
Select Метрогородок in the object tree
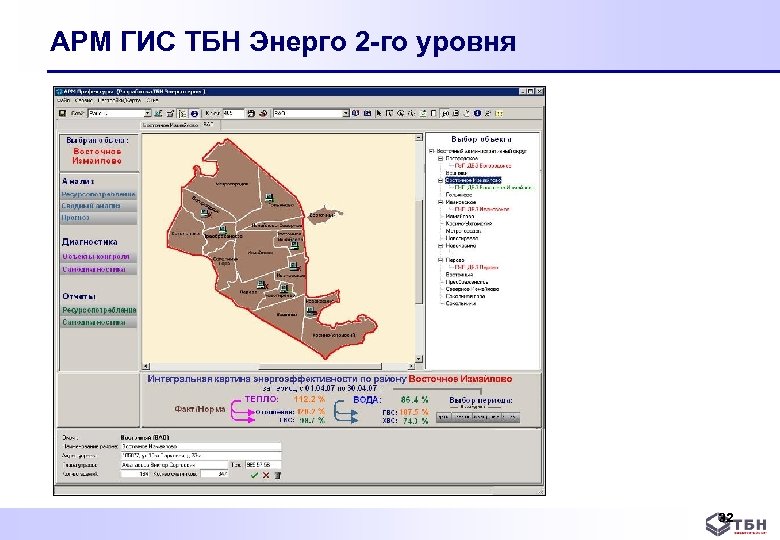click(463, 231)
